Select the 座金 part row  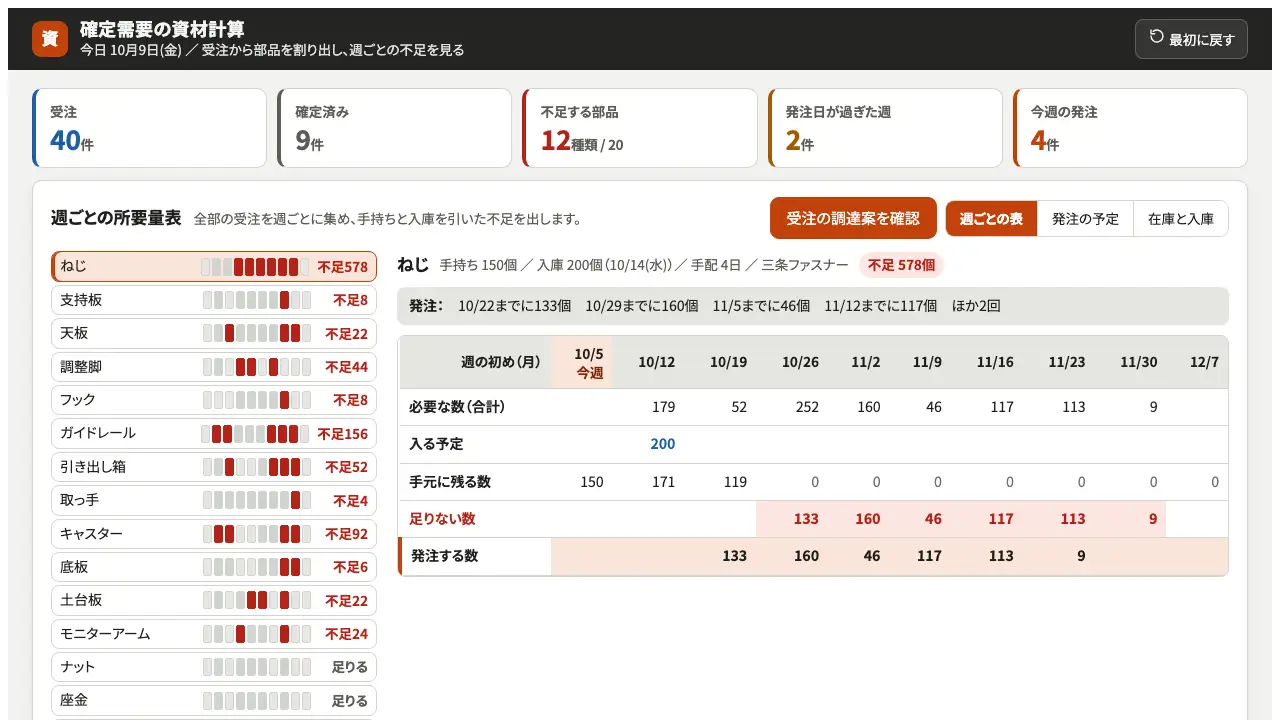(214, 700)
